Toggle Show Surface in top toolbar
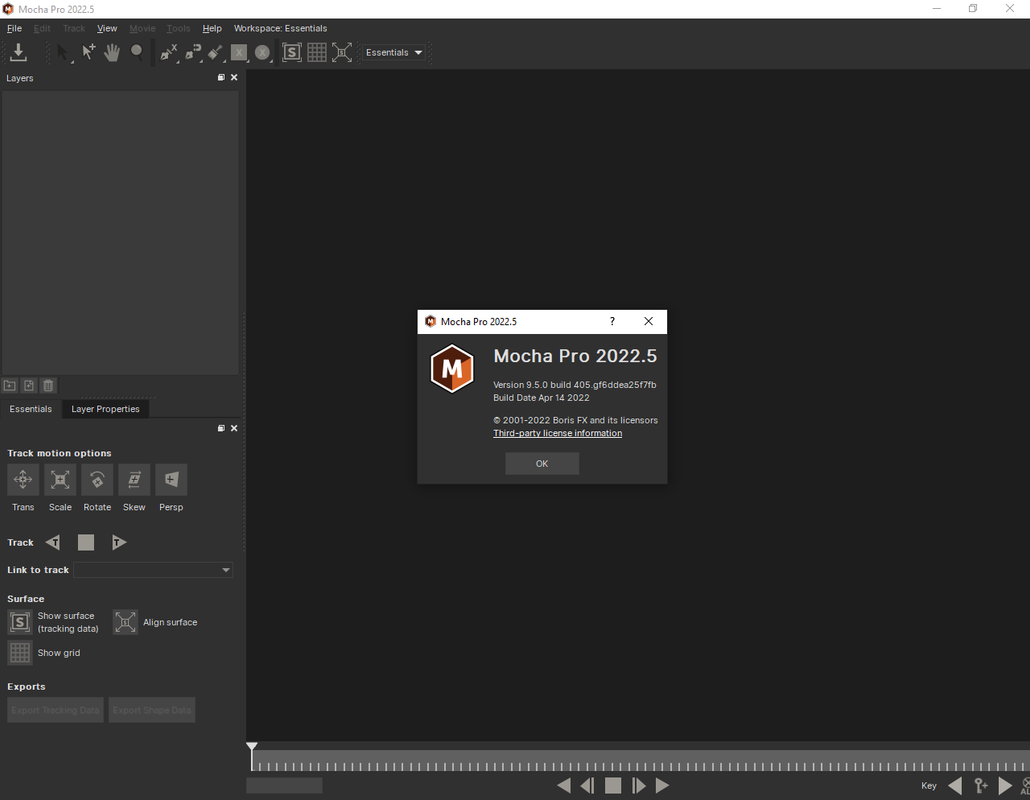This screenshot has height=800, width=1030. (x=292, y=53)
